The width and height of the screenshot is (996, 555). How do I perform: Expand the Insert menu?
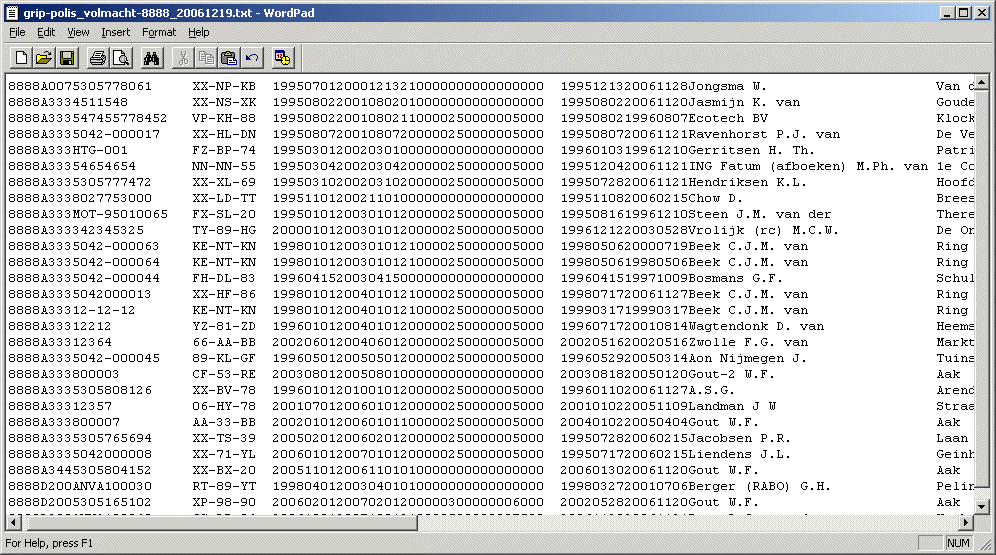pos(116,33)
